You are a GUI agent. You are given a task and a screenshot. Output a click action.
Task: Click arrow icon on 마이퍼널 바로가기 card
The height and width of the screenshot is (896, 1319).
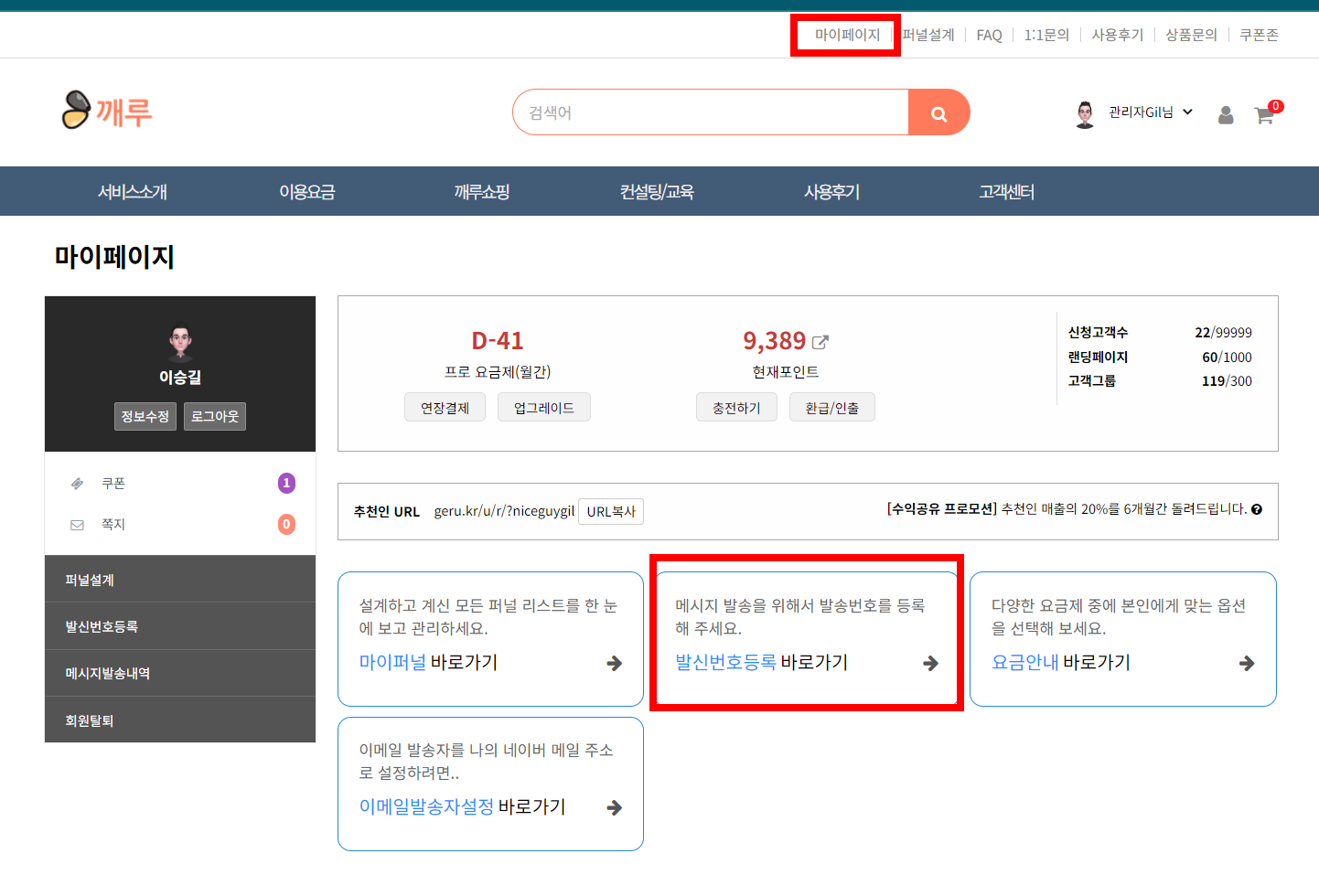coord(615,663)
